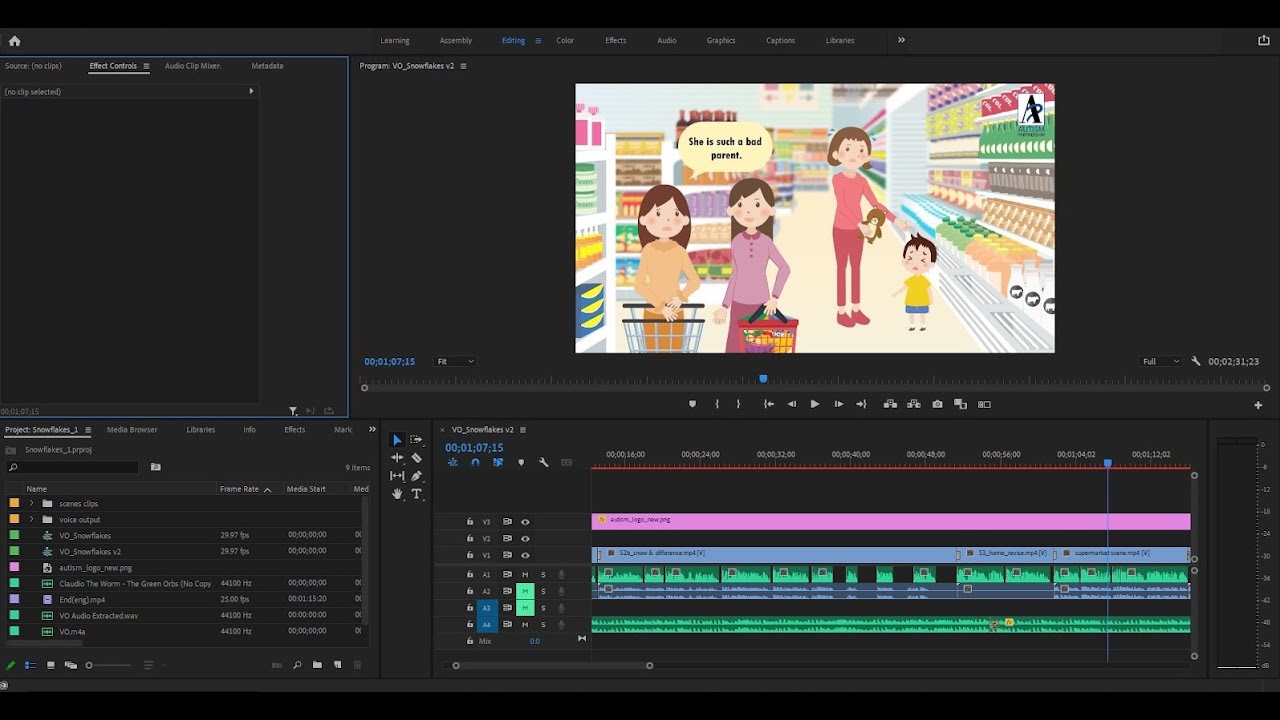Step forward one frame
1280x720 pixels.
click(838, 404)
